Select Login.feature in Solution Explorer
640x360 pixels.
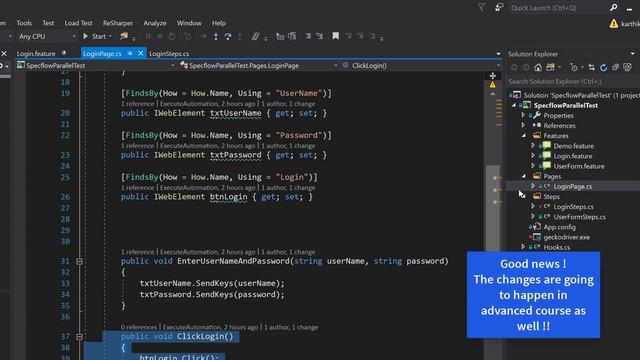point(573,156)
